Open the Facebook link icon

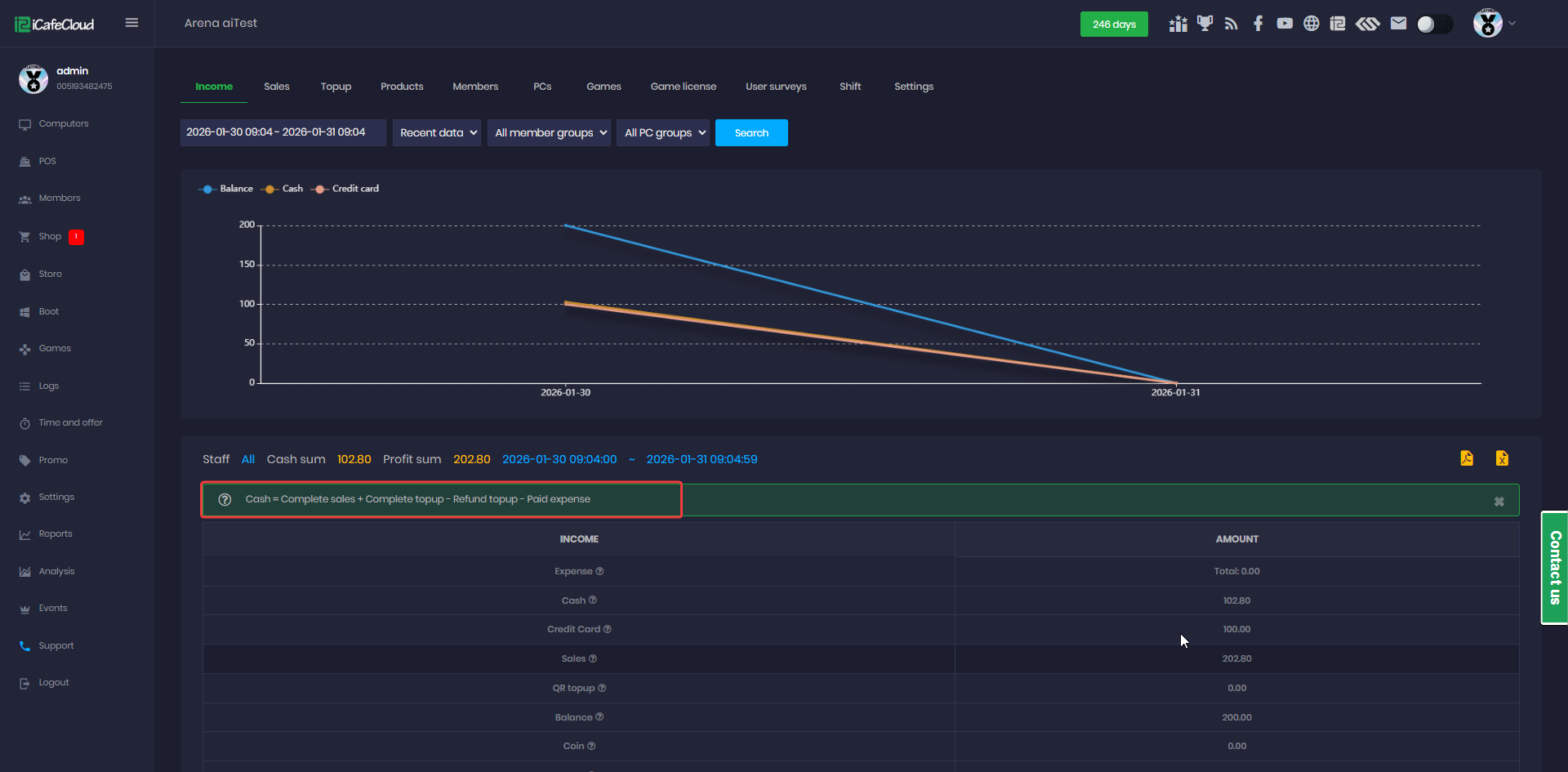coord(1258,24)
